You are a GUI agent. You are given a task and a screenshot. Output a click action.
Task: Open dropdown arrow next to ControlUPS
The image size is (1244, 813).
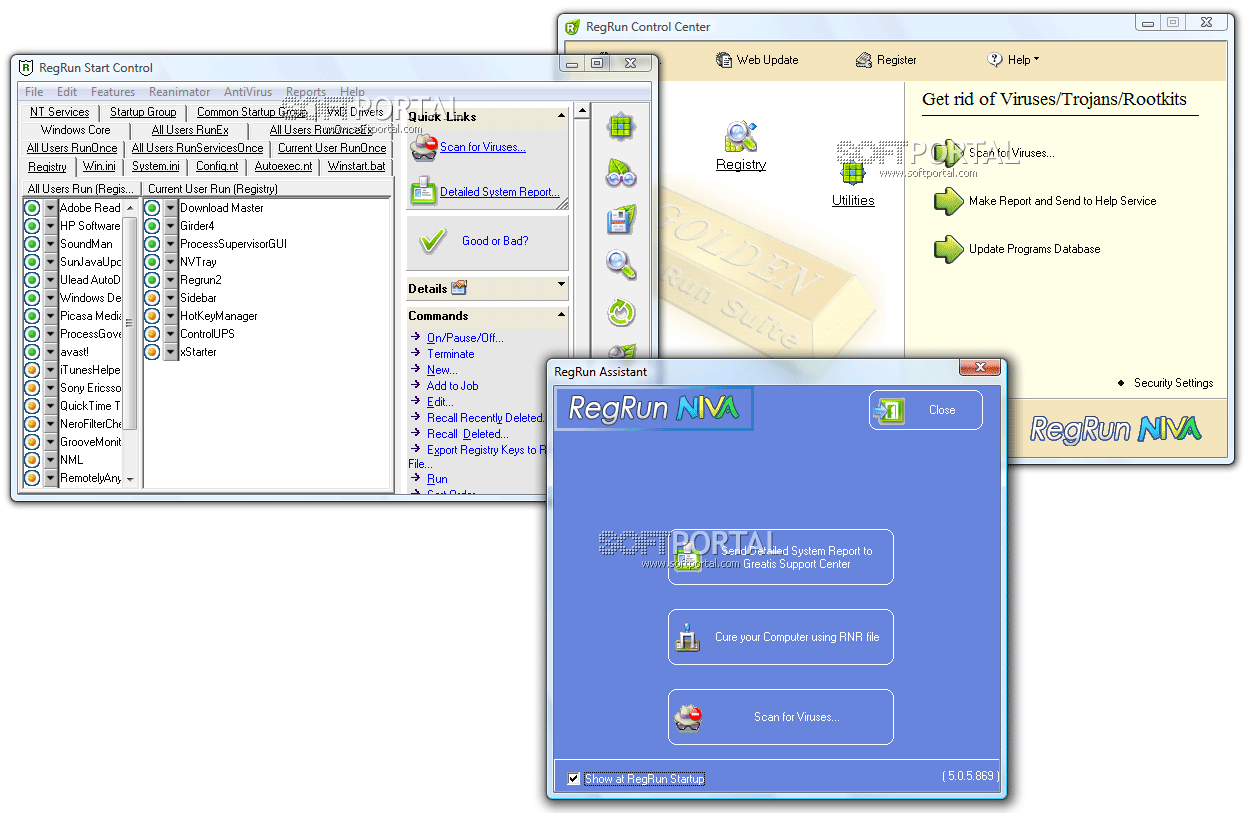click(170, 334)
